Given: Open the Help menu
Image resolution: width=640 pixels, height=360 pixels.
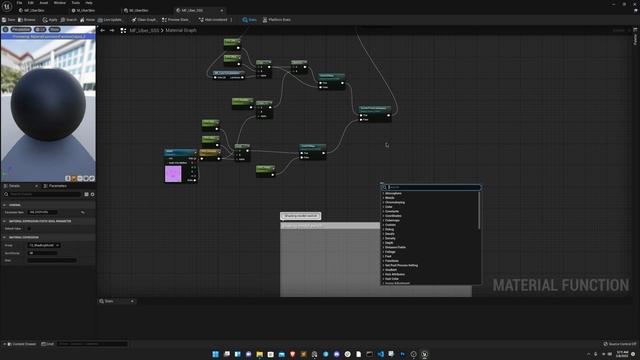Looking at the screenshot, I should click(x=89, y=3).
